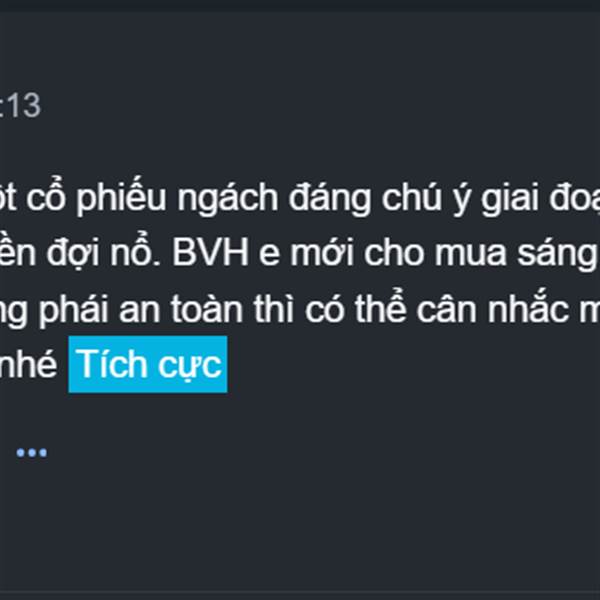
Task: Click the BVH stock ticker in the post
Action: [x=210, y=253]
